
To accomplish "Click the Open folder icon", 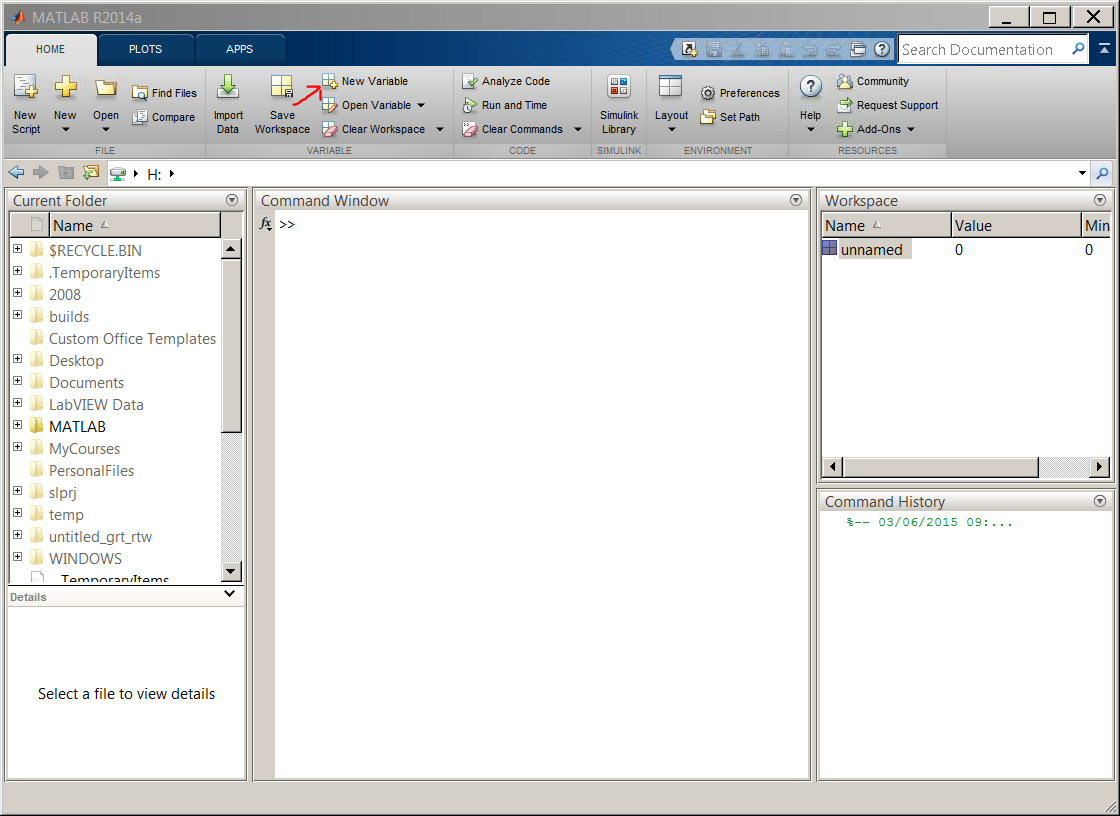I will click(x=106, y=87).
